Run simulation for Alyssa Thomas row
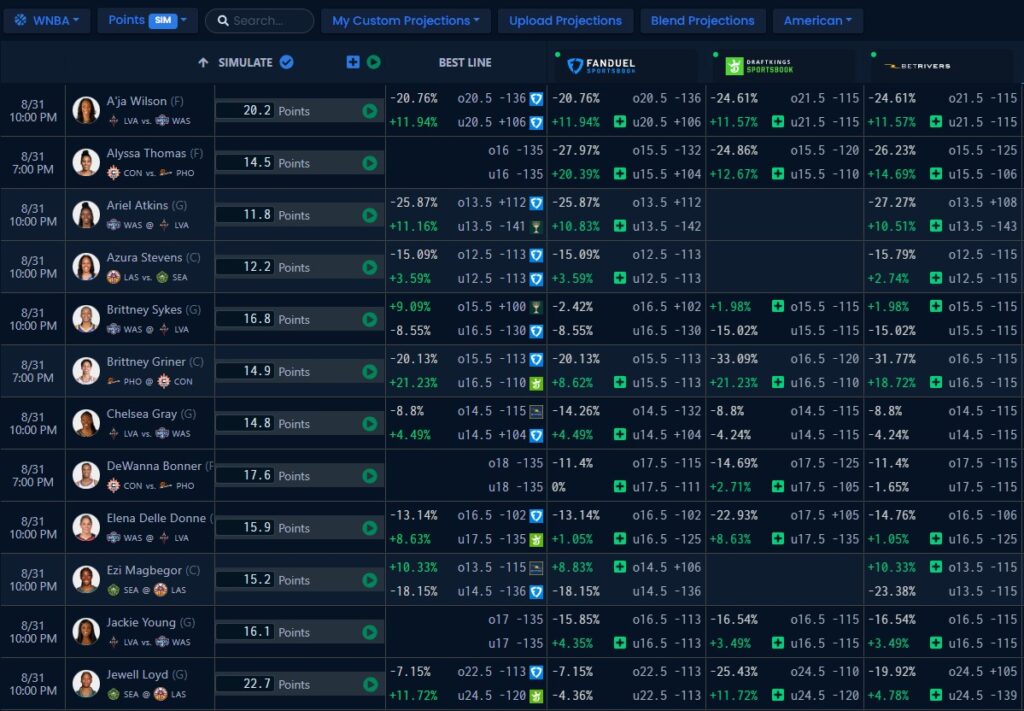 [370, 163]
